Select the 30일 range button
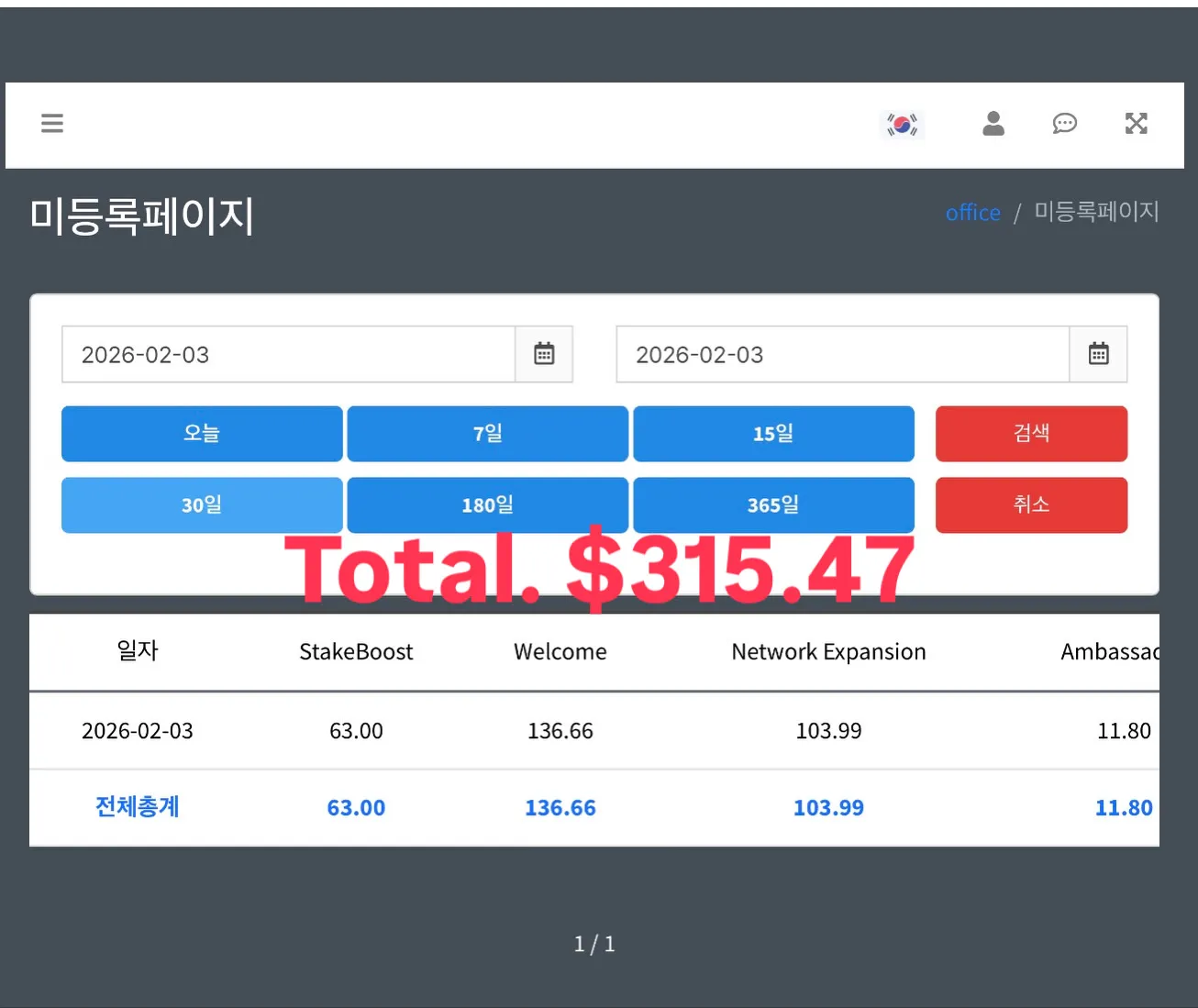The height and width of the screenshot is (1008, 1198). pyautogui.click(x=202, y=505)
